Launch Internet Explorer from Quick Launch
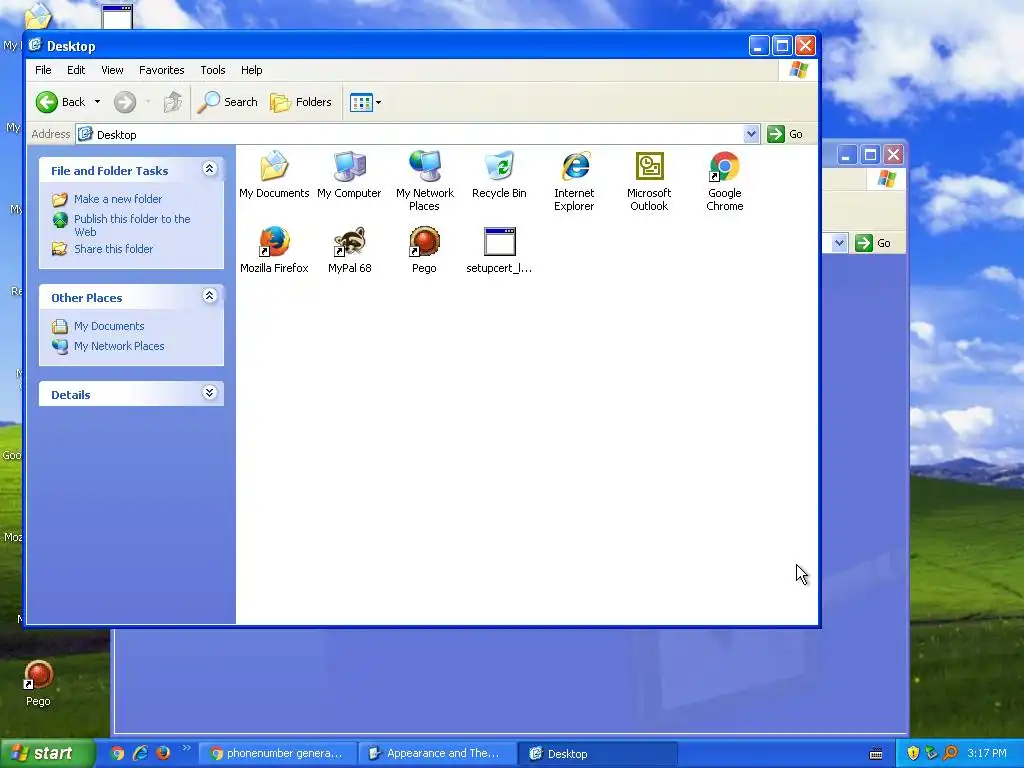 (140, 754)
